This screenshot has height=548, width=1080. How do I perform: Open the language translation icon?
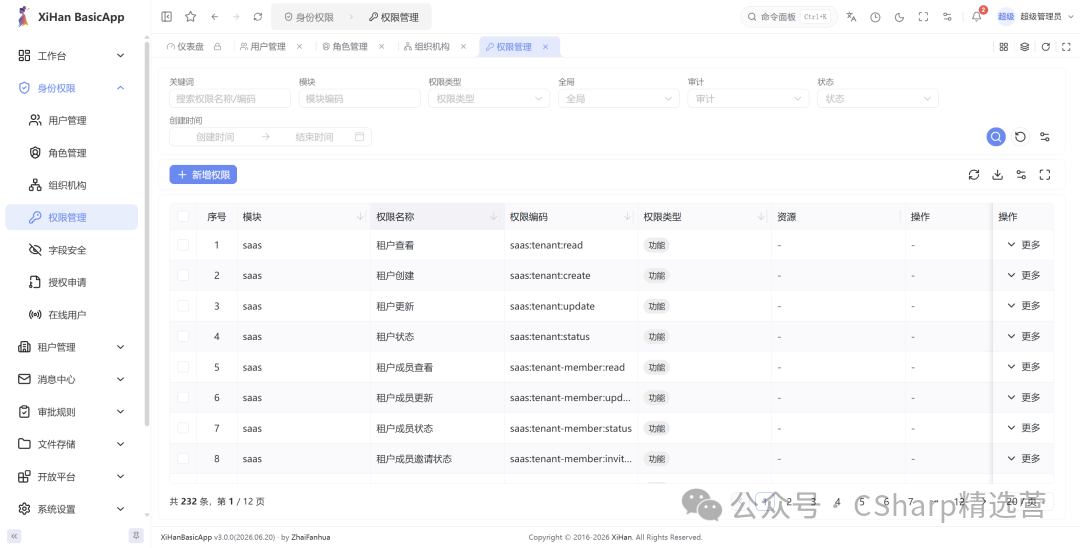pyautogui.click(x=851, y=17)
